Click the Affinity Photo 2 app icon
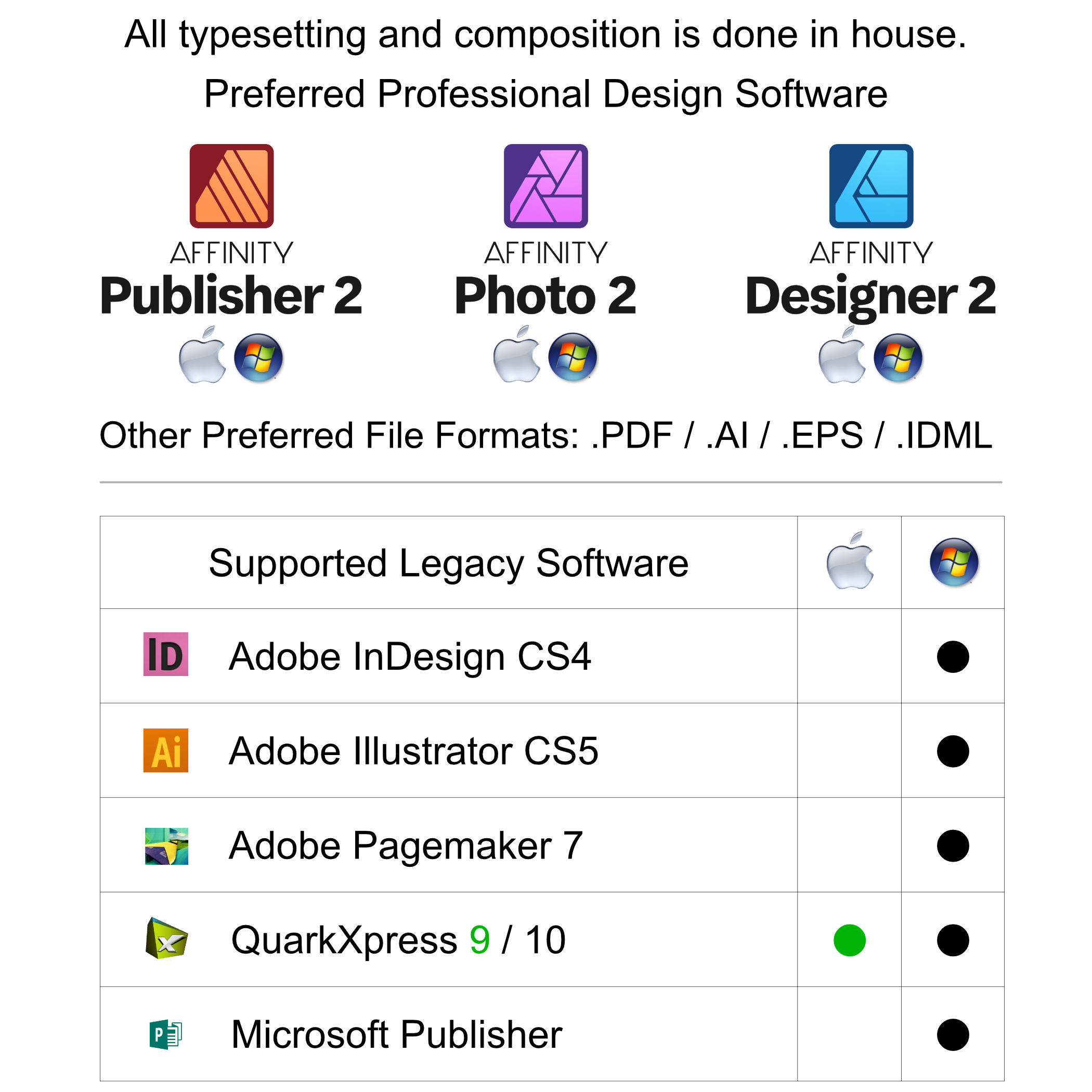Screen dimensions: 1092x1092 [545, 186]
